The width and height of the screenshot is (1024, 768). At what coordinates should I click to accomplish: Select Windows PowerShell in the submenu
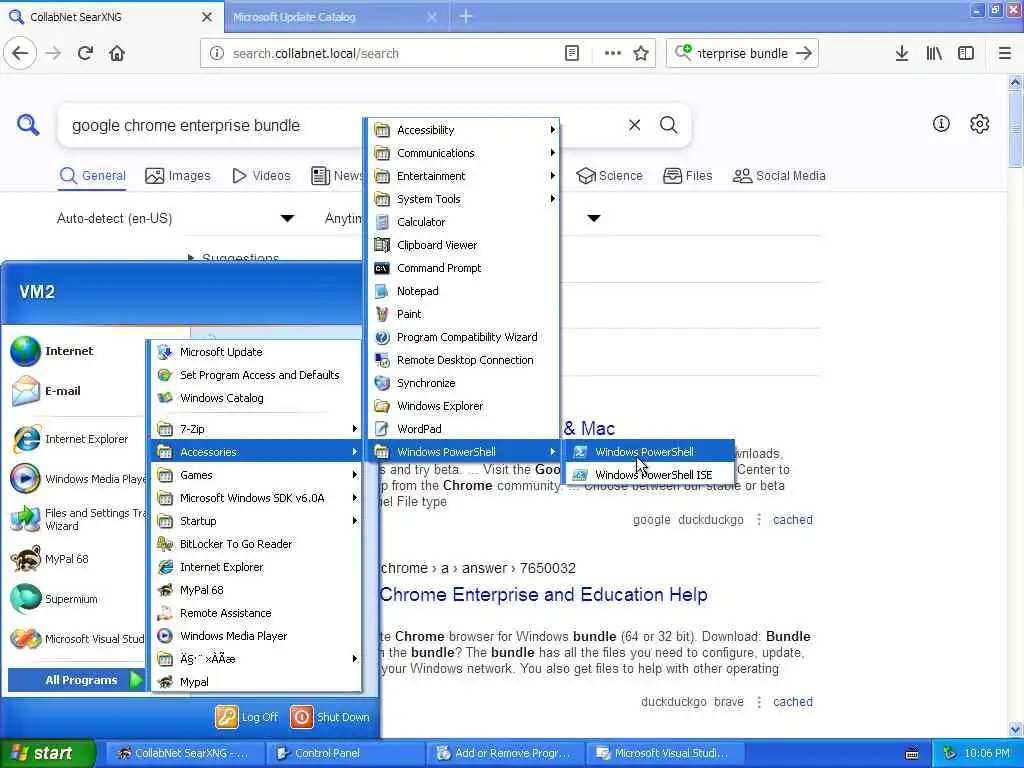pos(650,452)
